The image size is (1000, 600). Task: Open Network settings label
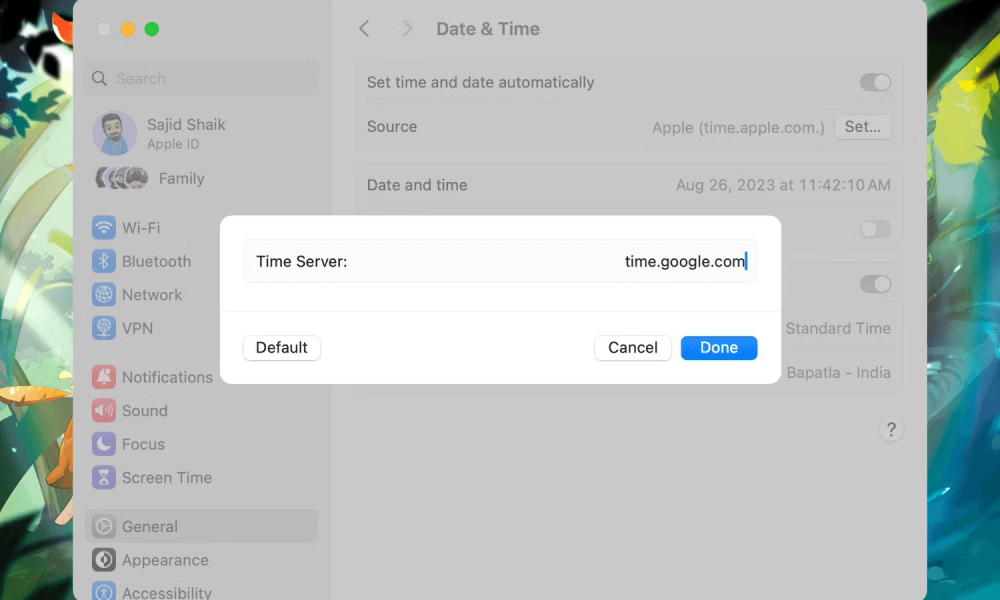click(152, 295)
